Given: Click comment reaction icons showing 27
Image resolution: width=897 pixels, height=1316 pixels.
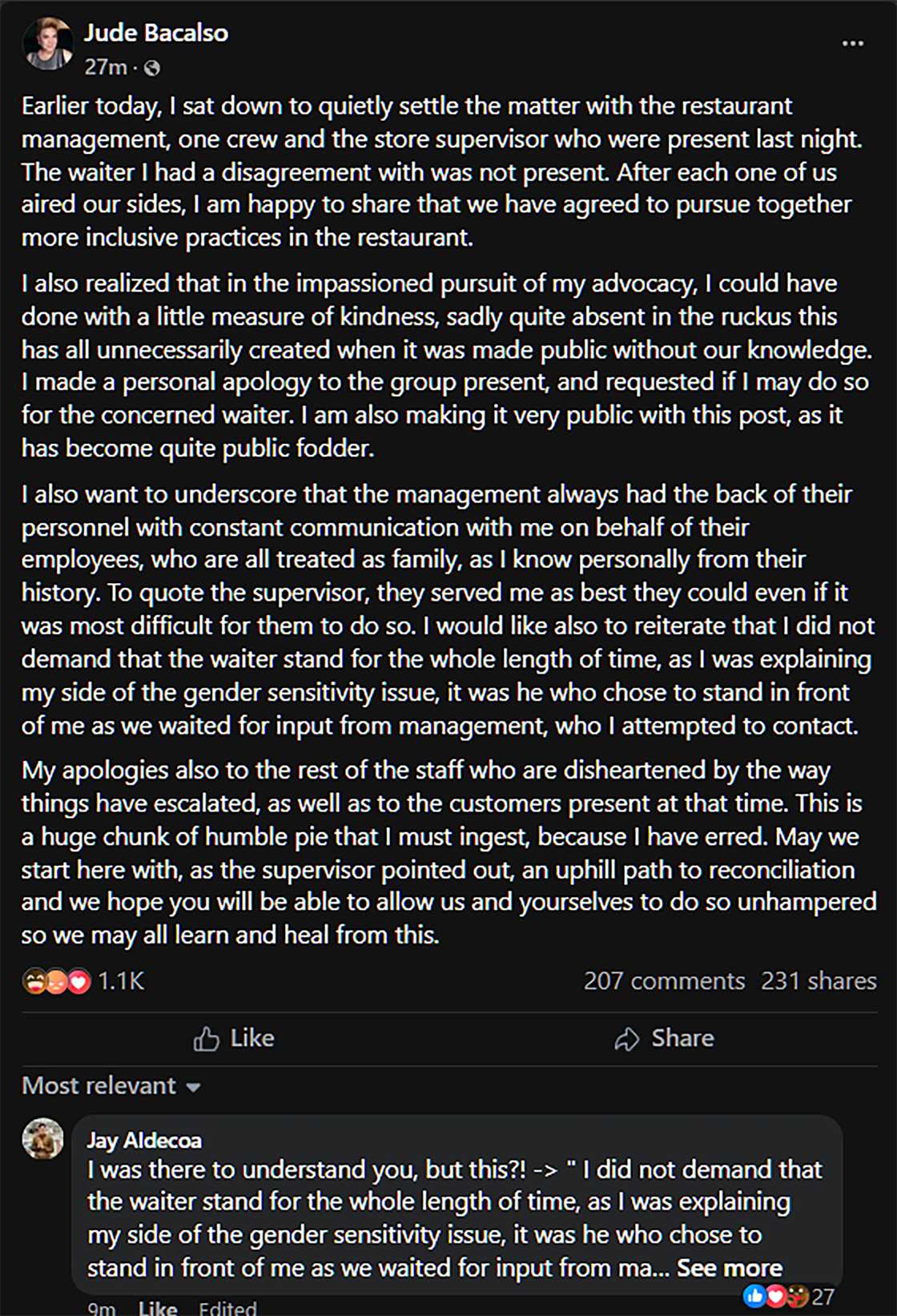Looking at the screenshot, I should tap(775, 1295).
